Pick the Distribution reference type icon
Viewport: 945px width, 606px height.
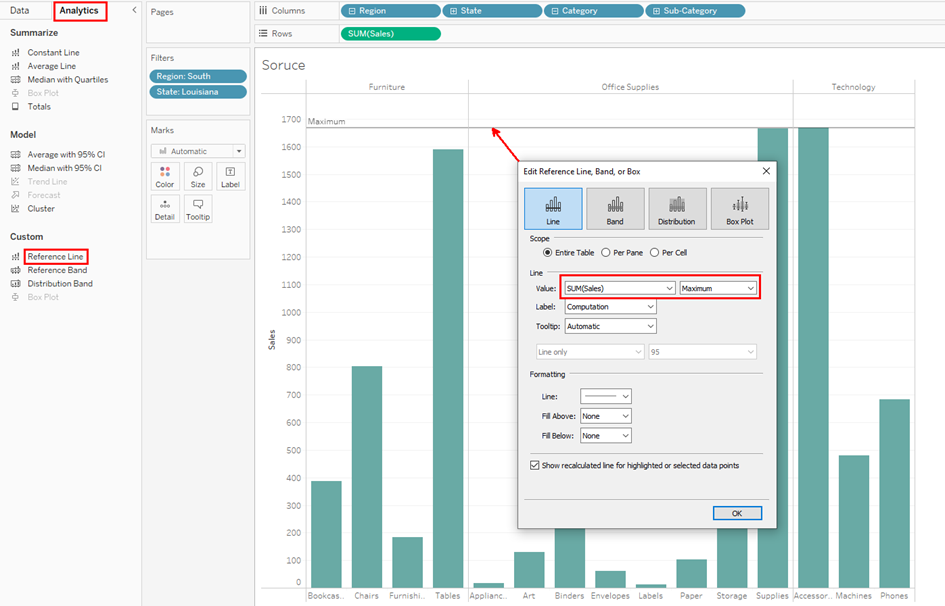(677, 209)
